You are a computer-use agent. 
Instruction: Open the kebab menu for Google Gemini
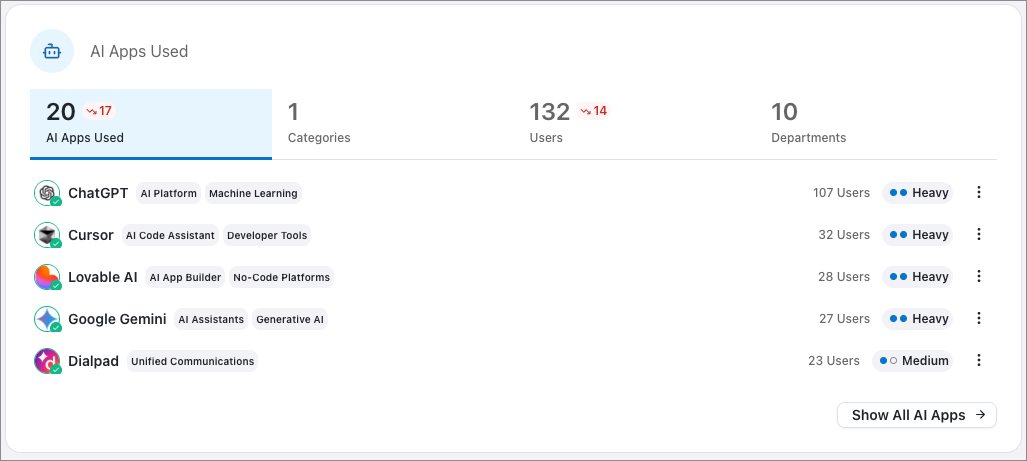[979, 319]
